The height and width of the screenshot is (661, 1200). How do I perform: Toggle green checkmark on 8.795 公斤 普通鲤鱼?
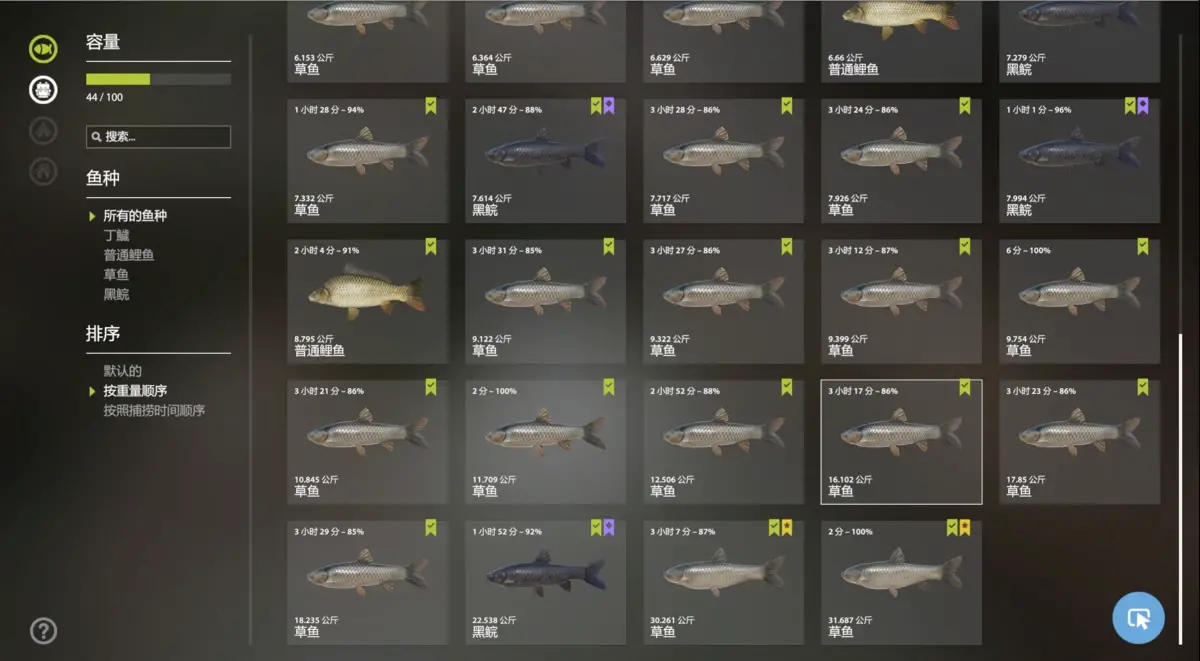click(431, 246)
